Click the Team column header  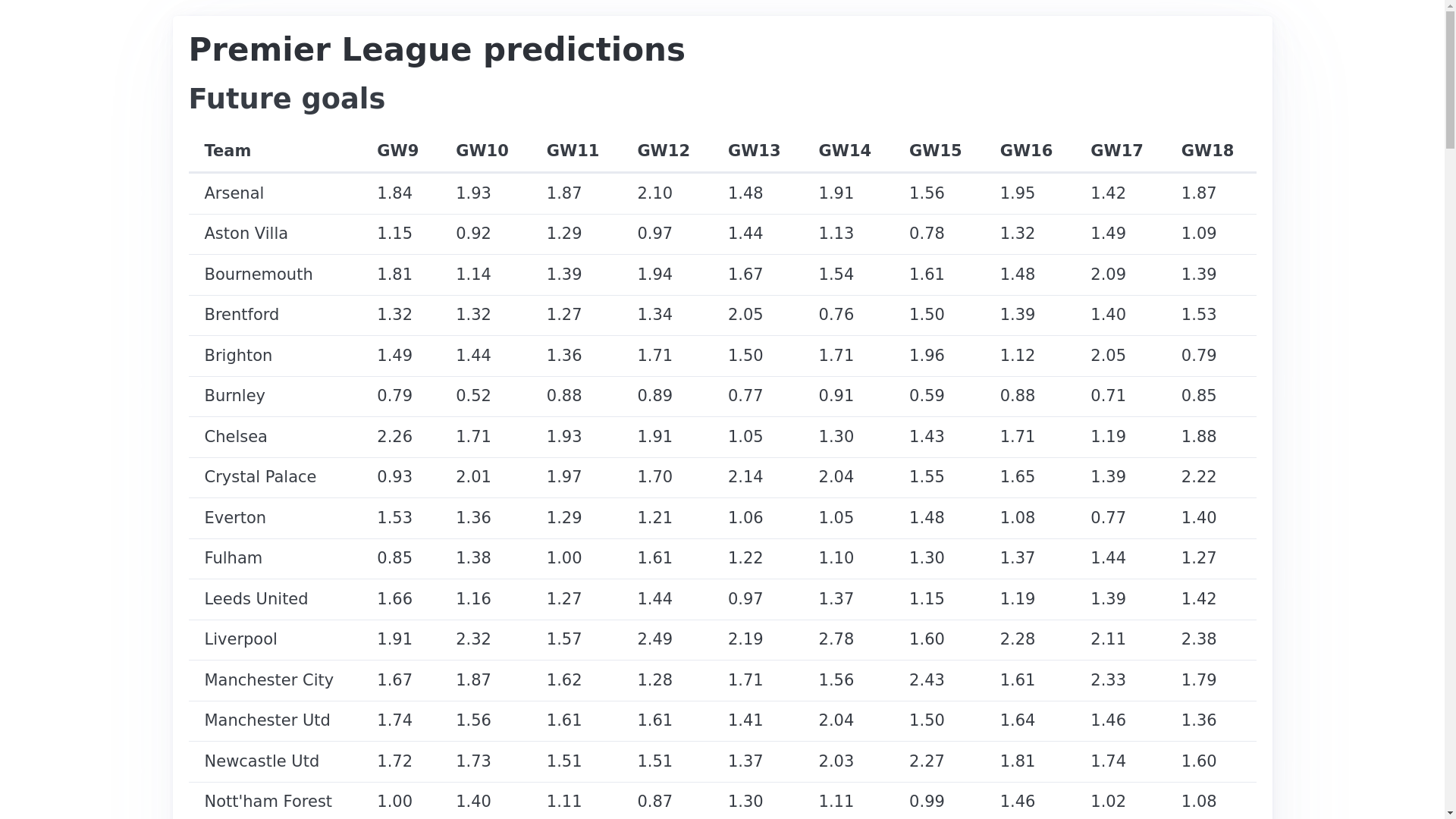pyautogui.click(x=227, y=151)
